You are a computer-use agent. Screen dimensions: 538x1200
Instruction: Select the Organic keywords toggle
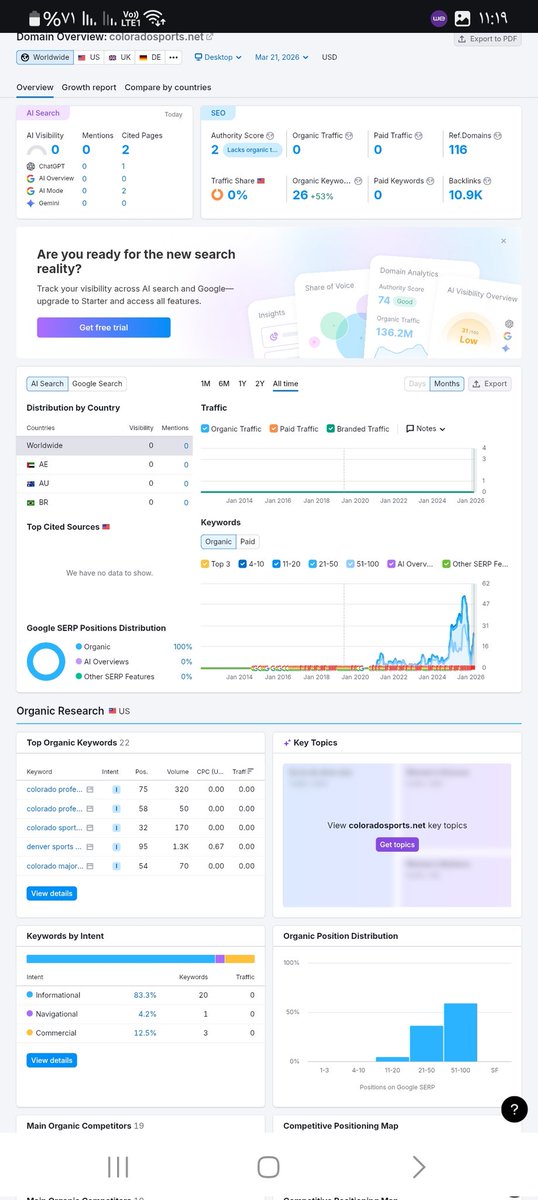(218, 542)
